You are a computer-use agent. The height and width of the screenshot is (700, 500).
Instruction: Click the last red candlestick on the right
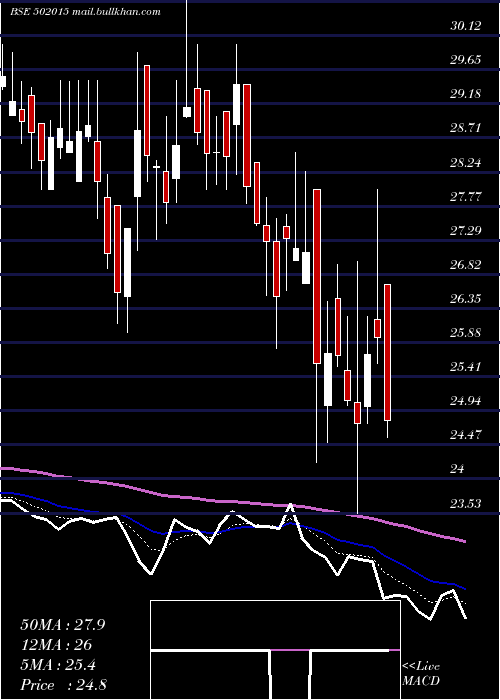click(388, 352)
